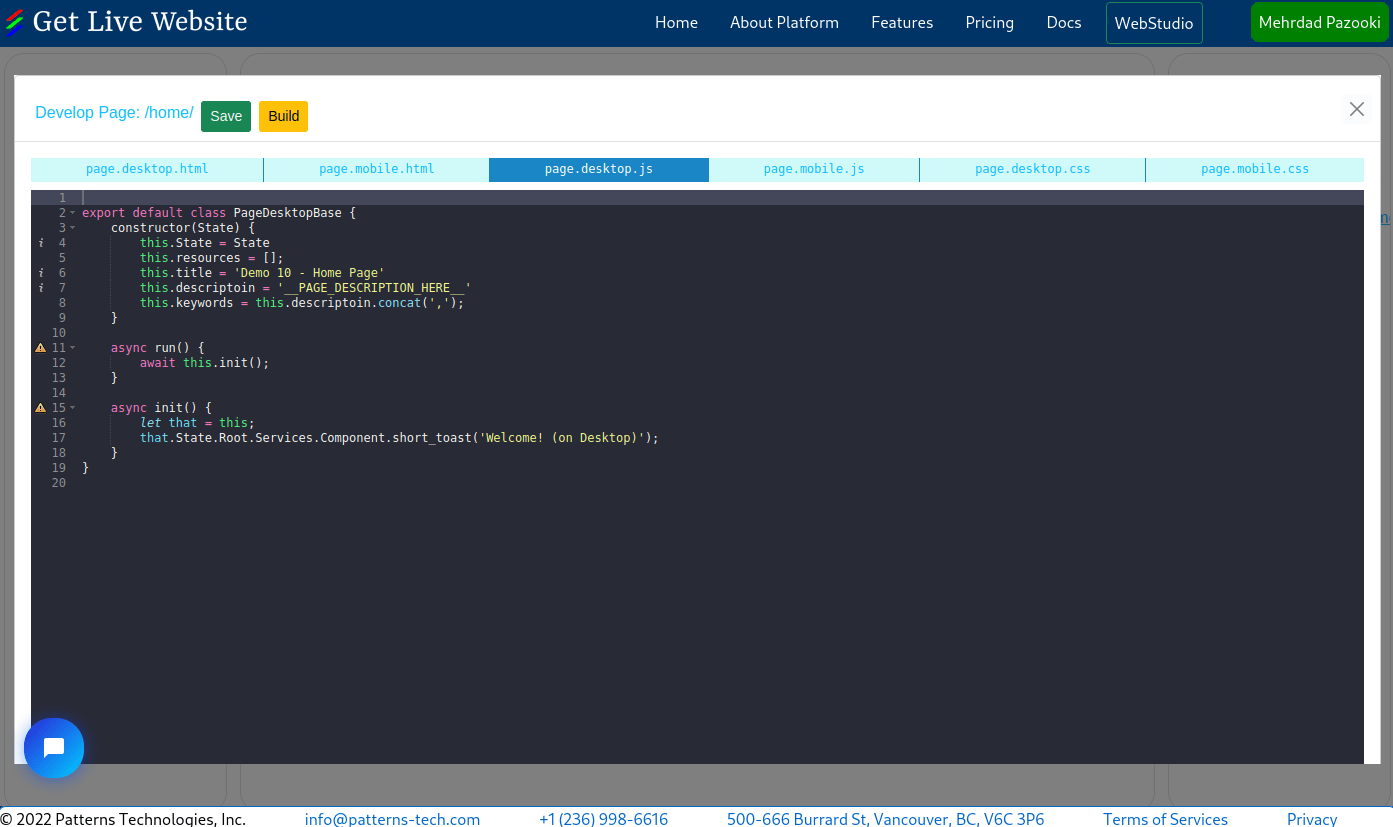Click the Burrard St Vancouver address link
The height and width of the screenshot is (827, 1393).
[x=885, y=819]
